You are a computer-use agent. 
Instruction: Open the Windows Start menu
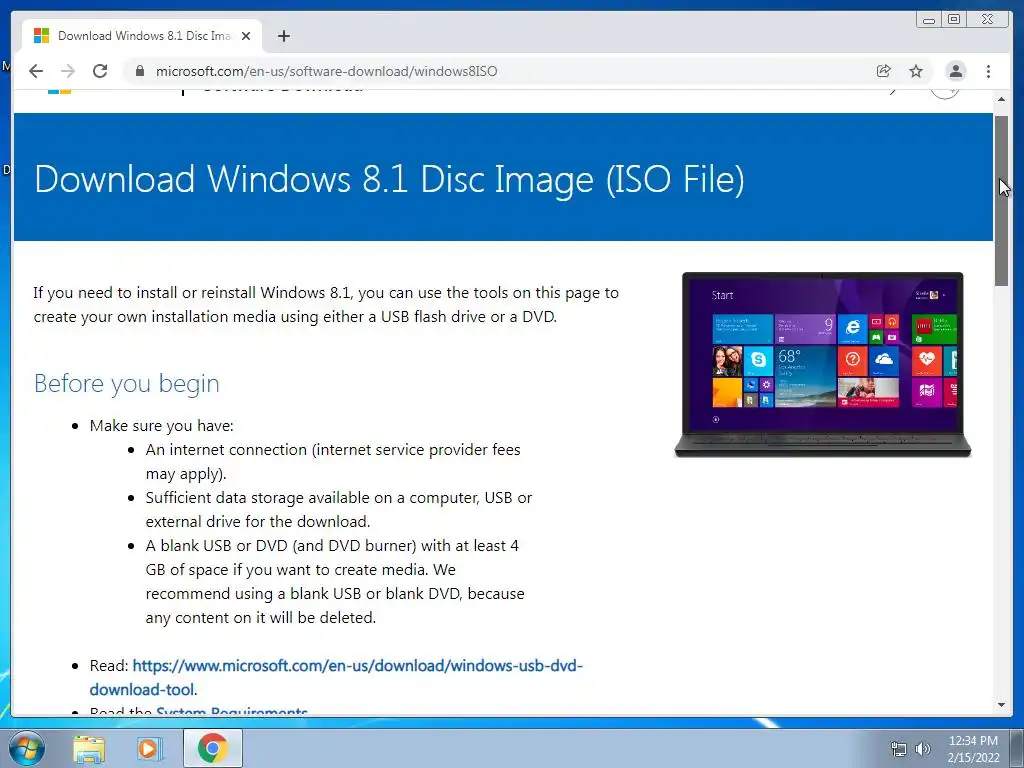tap(27, 748)
